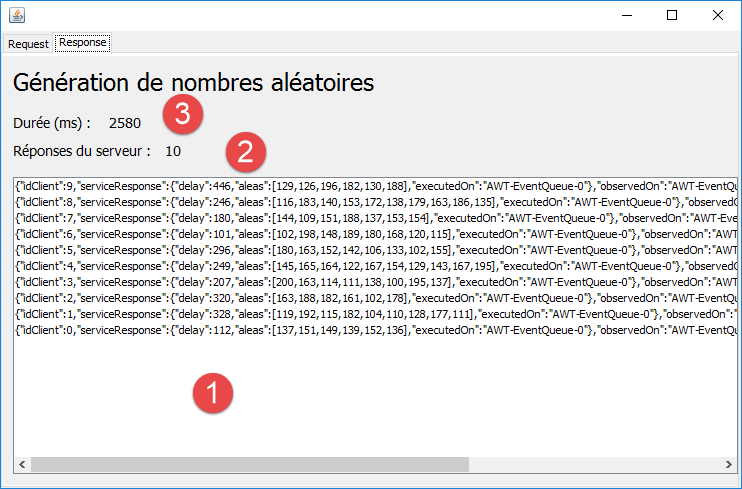The image size is (742, 489).
Task: Select the Response tab
Action: click(x=82, y=43)
